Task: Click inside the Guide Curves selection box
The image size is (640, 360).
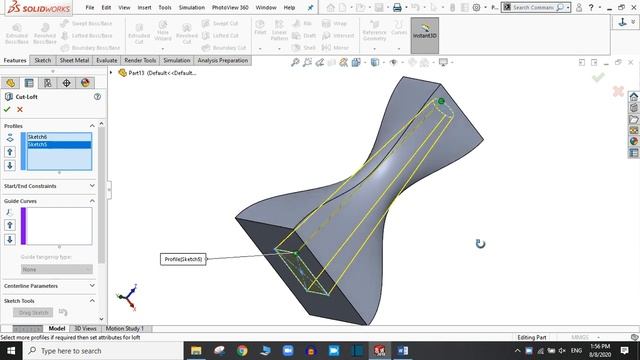Action: point(59,226)
